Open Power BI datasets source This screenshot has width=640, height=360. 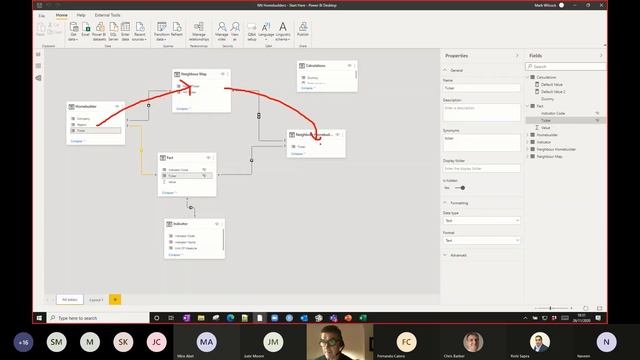tap(100, 31)
